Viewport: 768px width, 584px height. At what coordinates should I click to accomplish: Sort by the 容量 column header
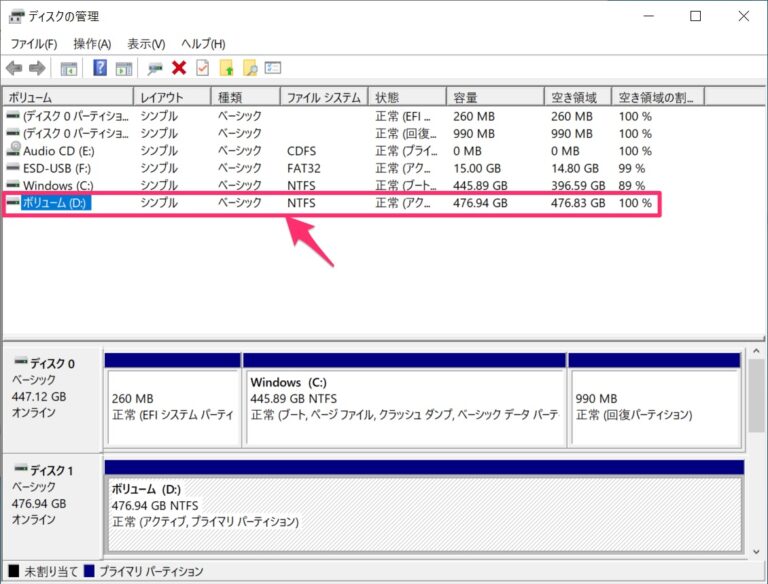496,97
